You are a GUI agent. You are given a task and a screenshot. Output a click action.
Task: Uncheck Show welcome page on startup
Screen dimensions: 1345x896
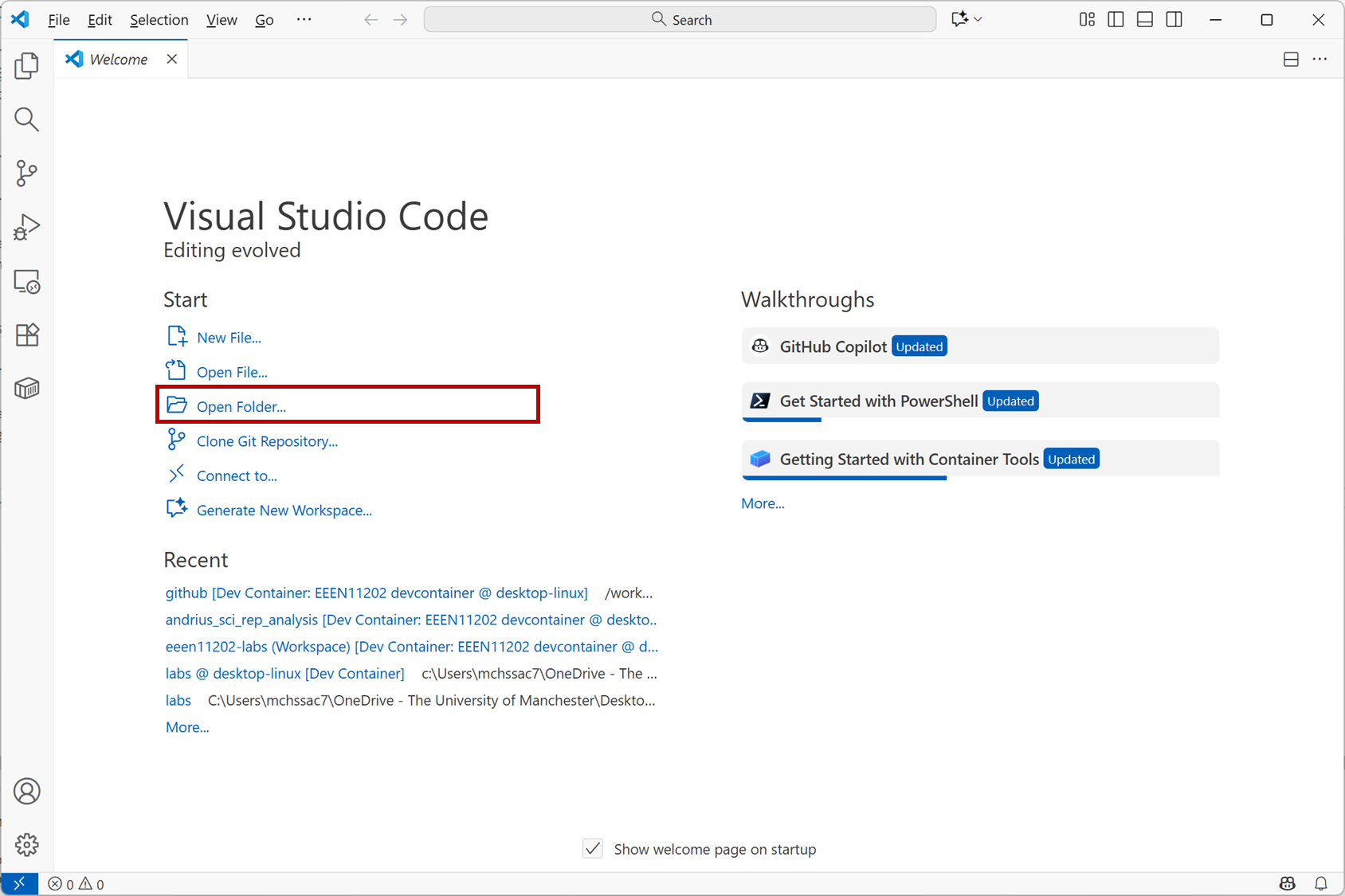click(x=593, y=849)
